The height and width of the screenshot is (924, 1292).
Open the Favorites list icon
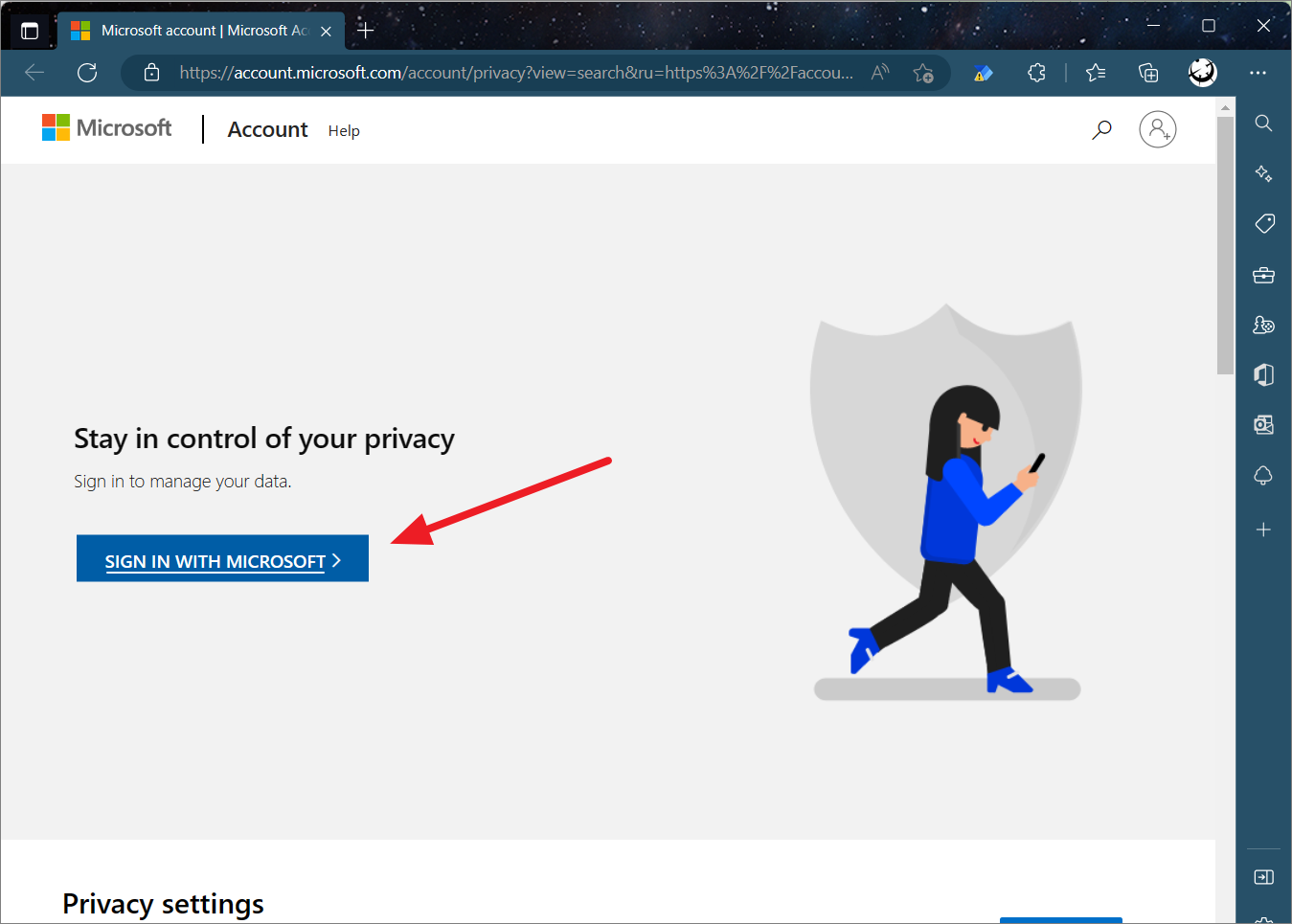coord(1096,72)
